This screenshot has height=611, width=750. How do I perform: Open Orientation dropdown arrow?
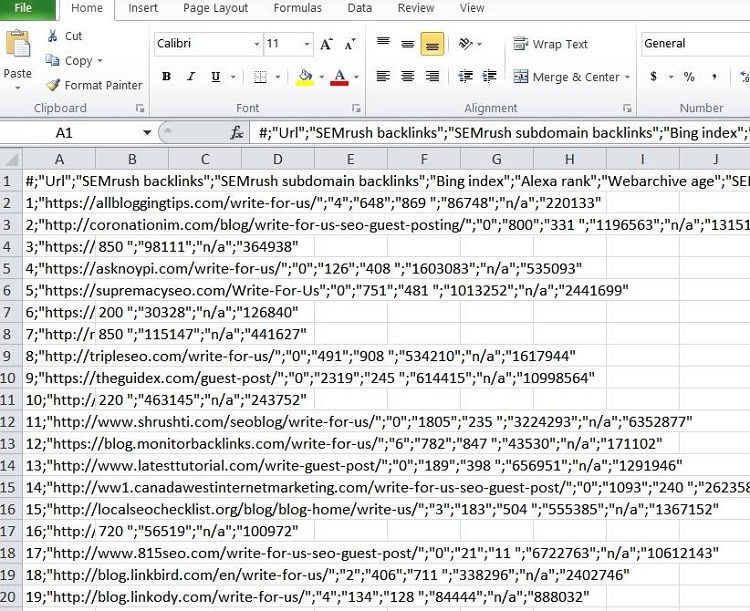coord(480,44)
